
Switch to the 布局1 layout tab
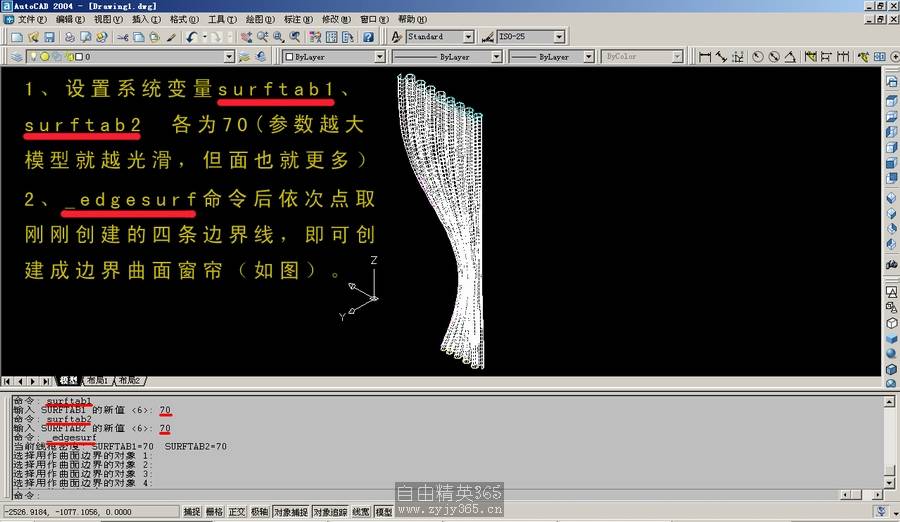tap(97, 381)
